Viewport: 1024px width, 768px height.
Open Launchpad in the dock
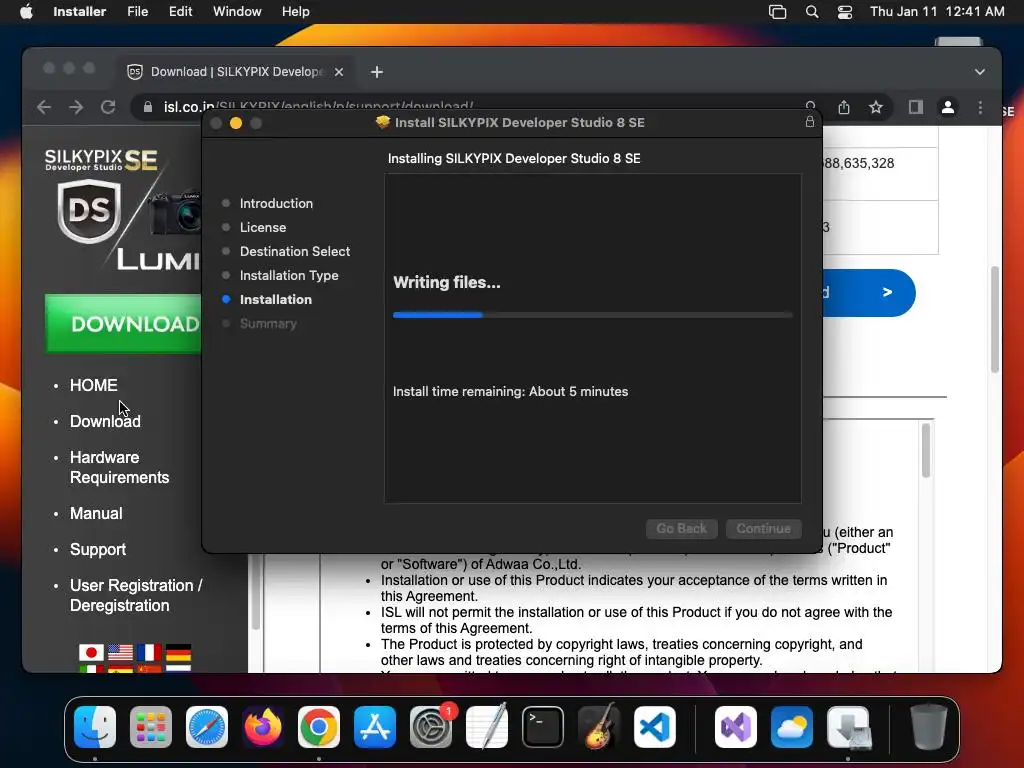point(151,727)
